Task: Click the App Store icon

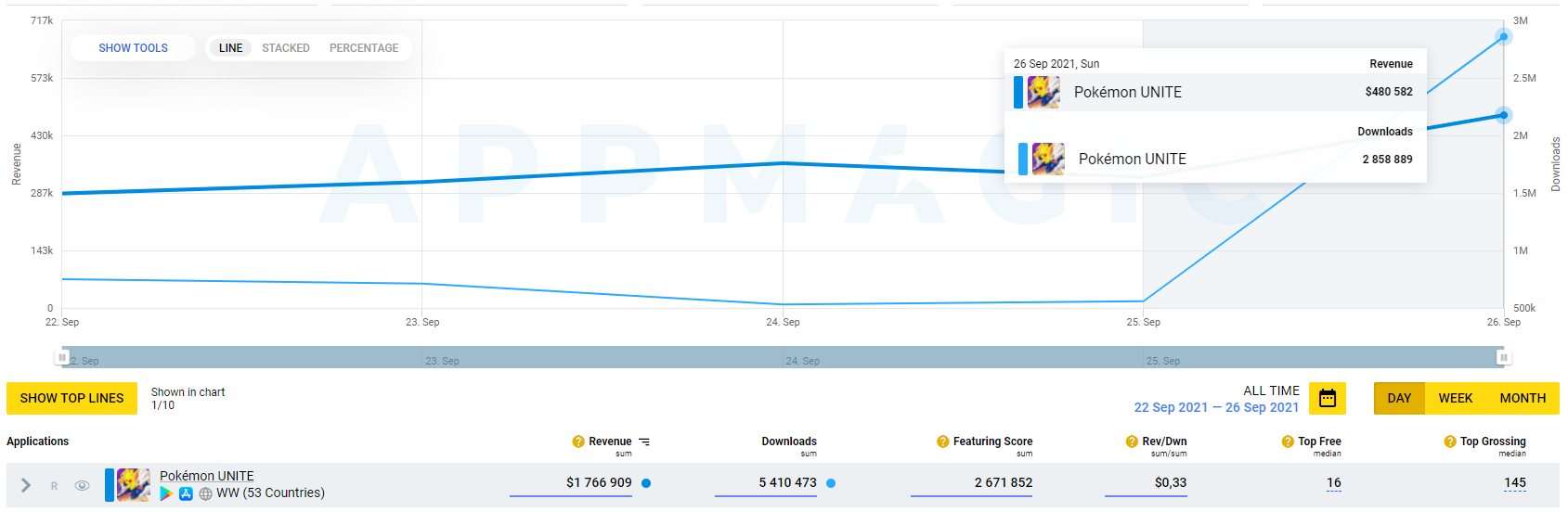Action: point(186,493)
